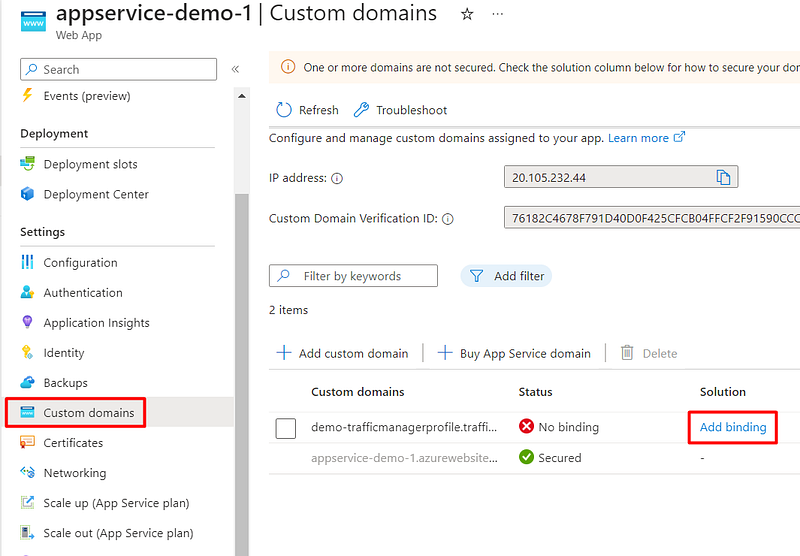800x556 pixels.
Task: Click the Add binding link
Action: tap(733, 427)
